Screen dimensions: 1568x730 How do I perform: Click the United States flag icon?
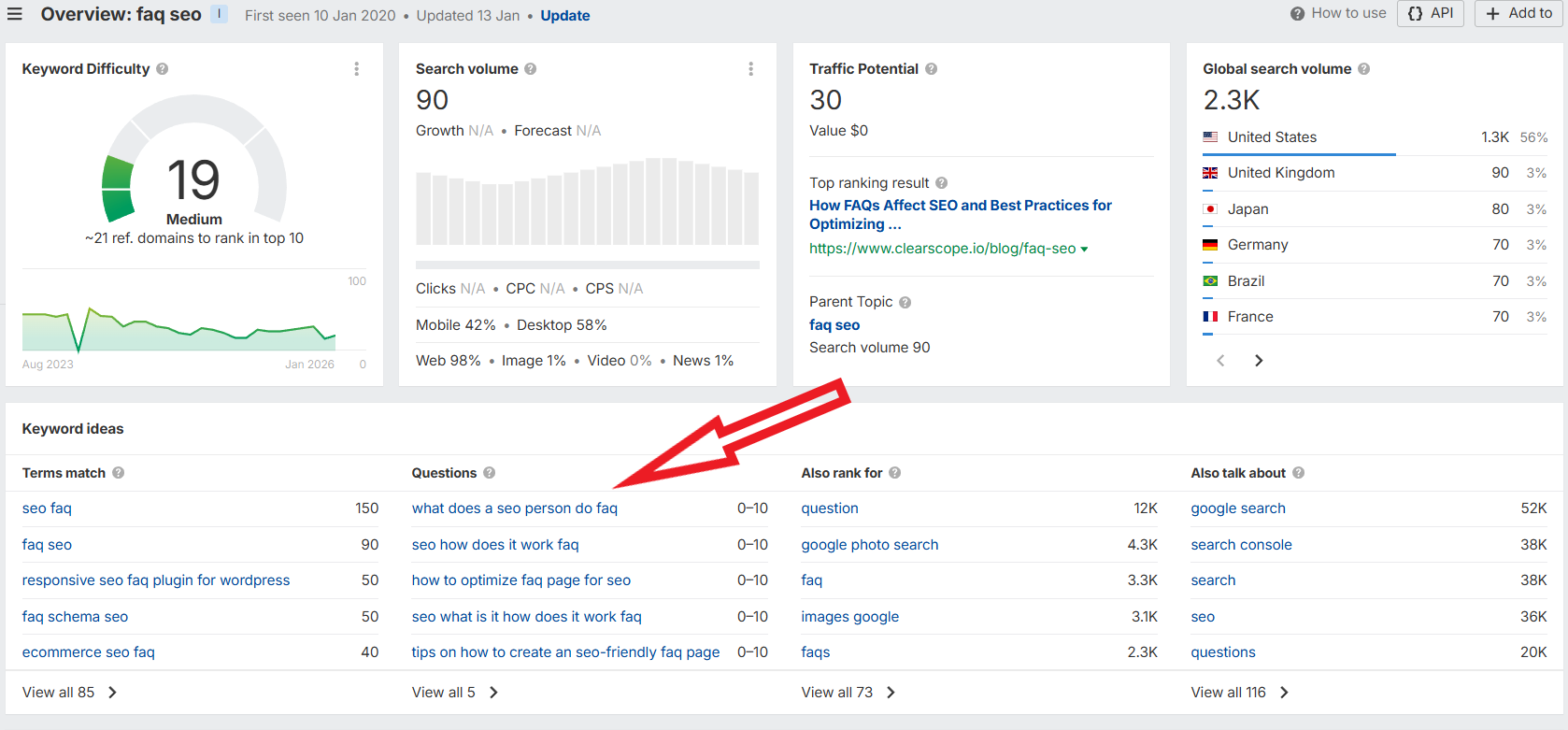click(x=1210, y=137)
